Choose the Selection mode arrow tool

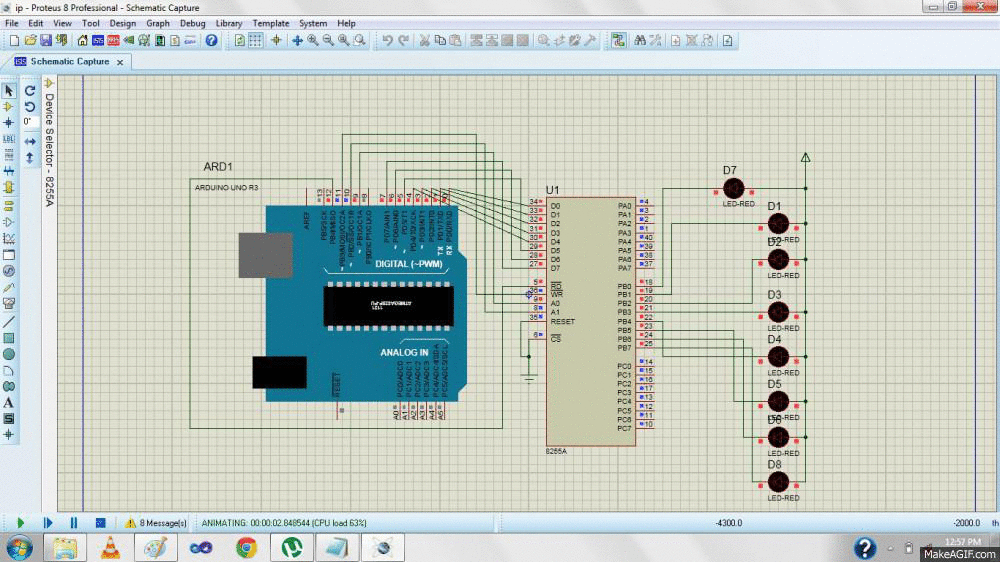tap(9, 91)
